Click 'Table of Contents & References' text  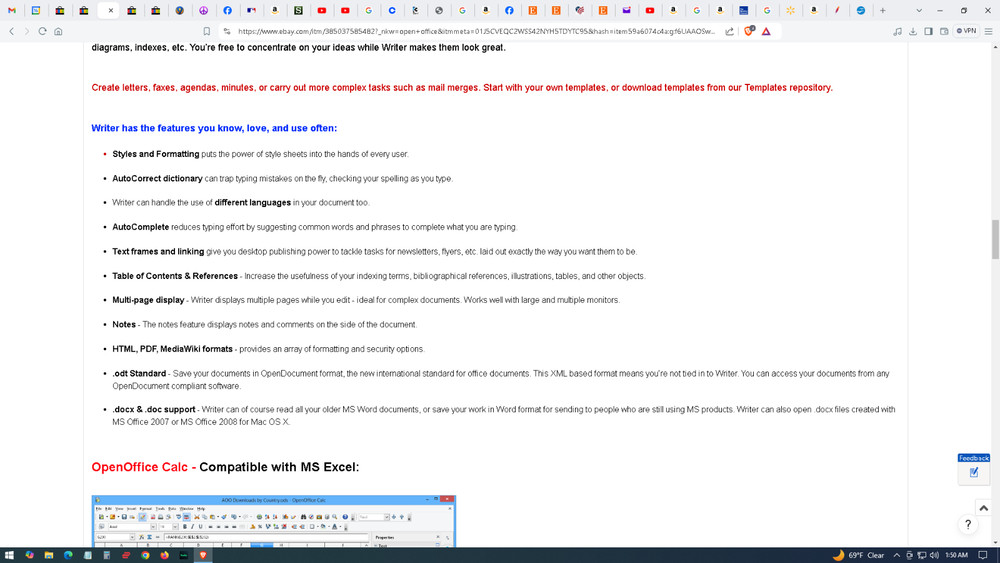click(x=175, y=276)
